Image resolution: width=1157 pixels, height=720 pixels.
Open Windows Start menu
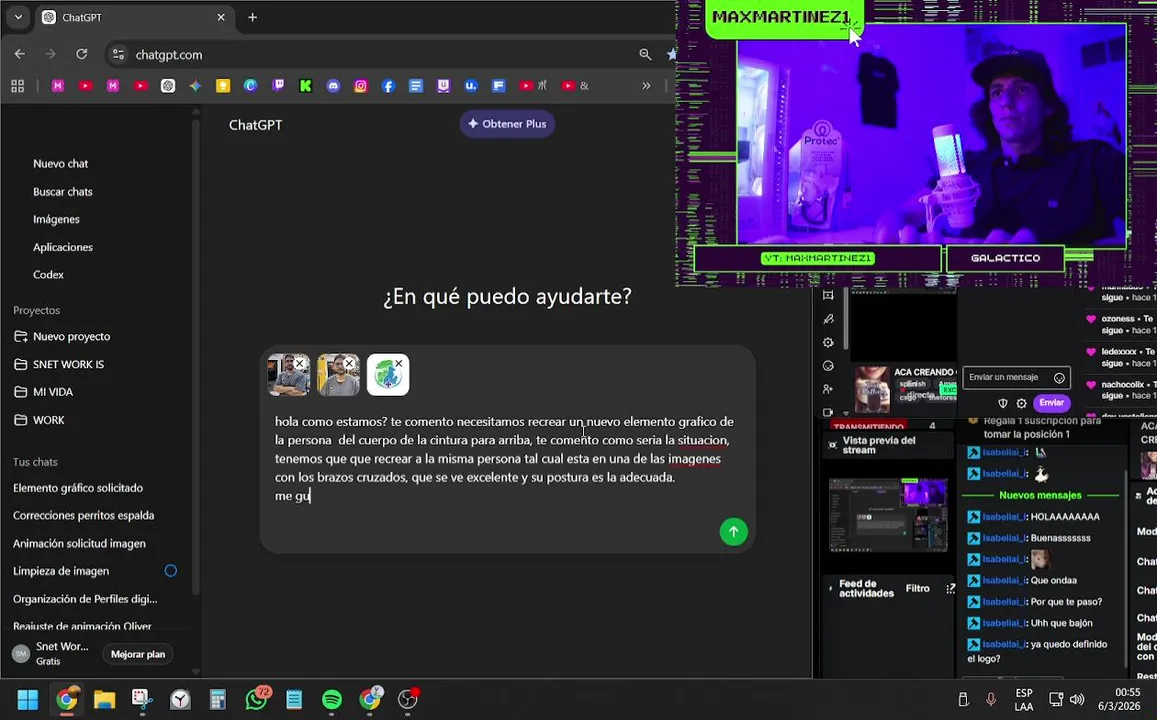point(27,699)
